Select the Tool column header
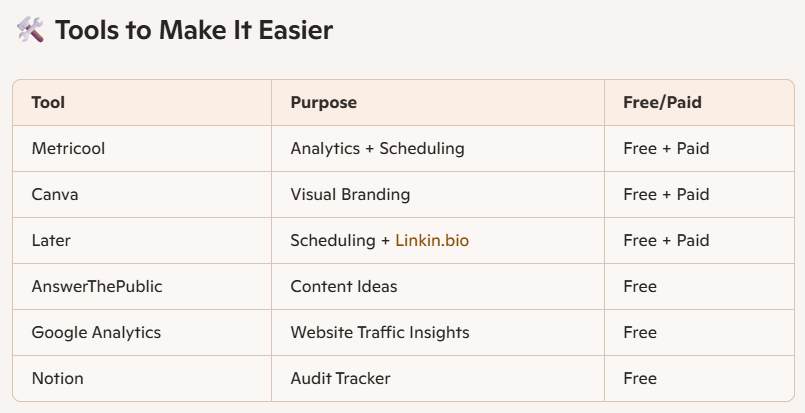 (x=142, y=102)
